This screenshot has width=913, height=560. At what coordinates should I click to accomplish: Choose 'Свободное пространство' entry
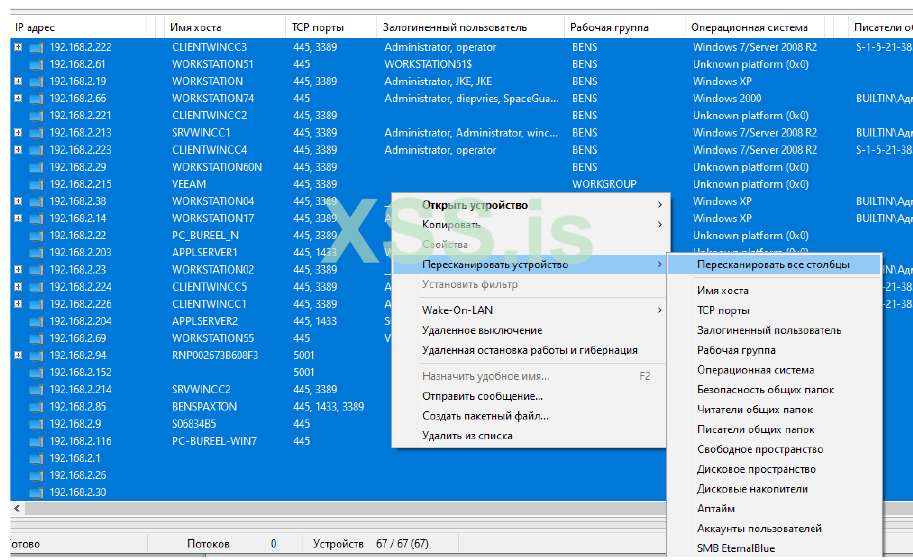pos(774,449)
